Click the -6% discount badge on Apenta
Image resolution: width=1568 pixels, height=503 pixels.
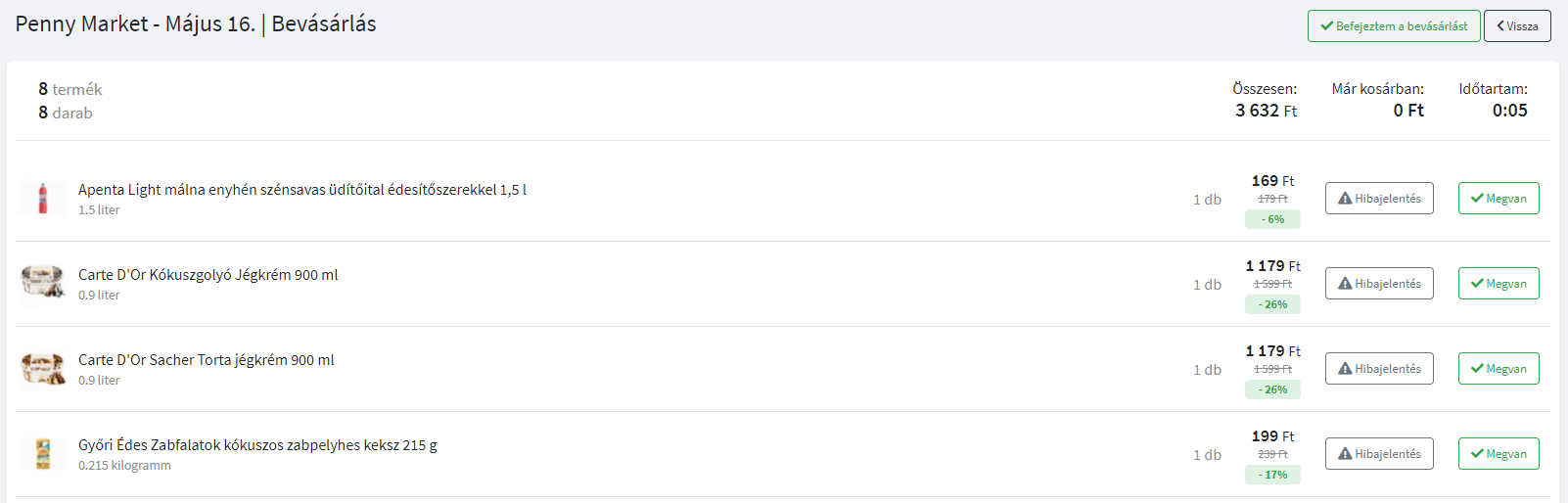[1272, 219]
